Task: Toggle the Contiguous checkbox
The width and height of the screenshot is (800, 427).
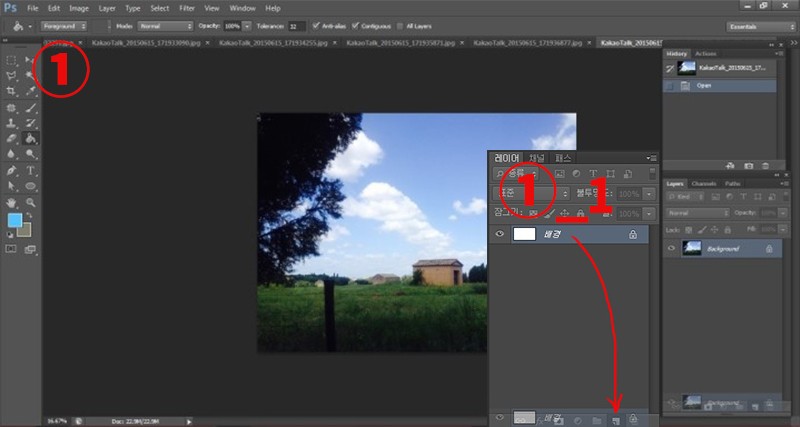Action: [356, 26]
